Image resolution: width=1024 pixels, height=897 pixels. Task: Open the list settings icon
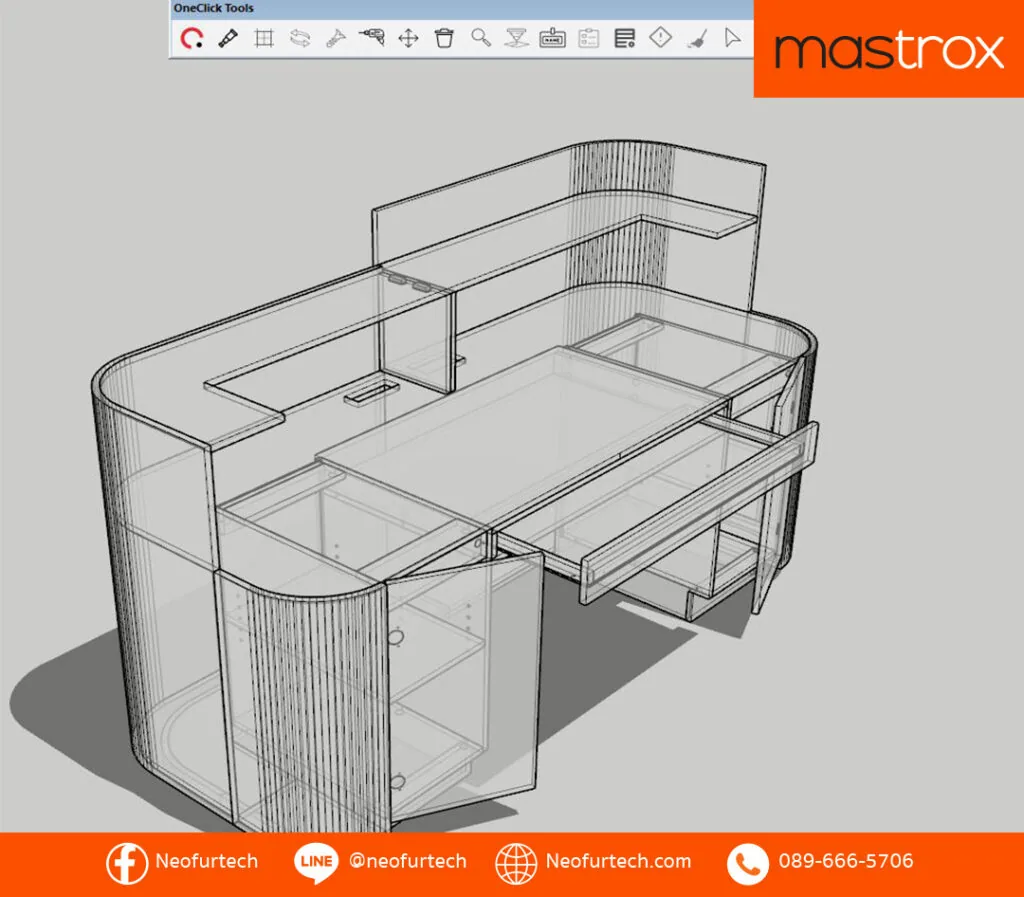pos(625,39)
